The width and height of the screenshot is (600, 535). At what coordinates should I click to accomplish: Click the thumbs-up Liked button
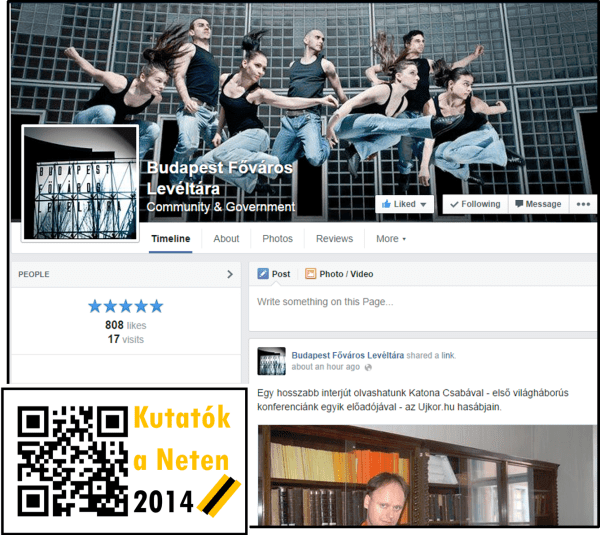click(404, 204)
